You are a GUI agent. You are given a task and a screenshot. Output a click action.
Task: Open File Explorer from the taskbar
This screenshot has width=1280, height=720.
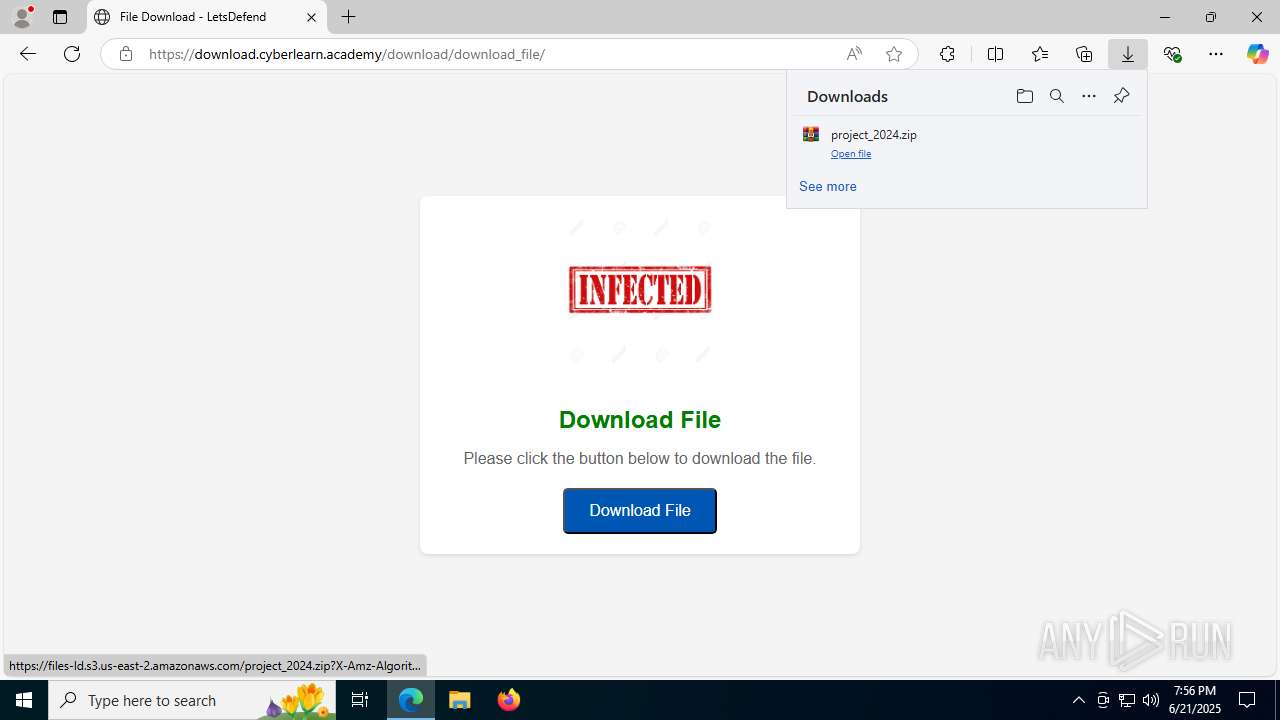point(460,700)
